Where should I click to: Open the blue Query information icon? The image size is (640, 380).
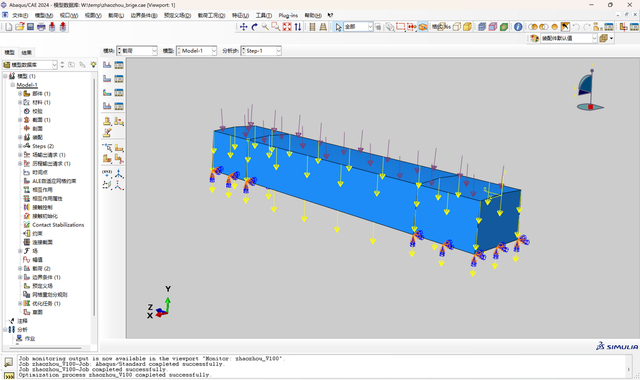518,27
